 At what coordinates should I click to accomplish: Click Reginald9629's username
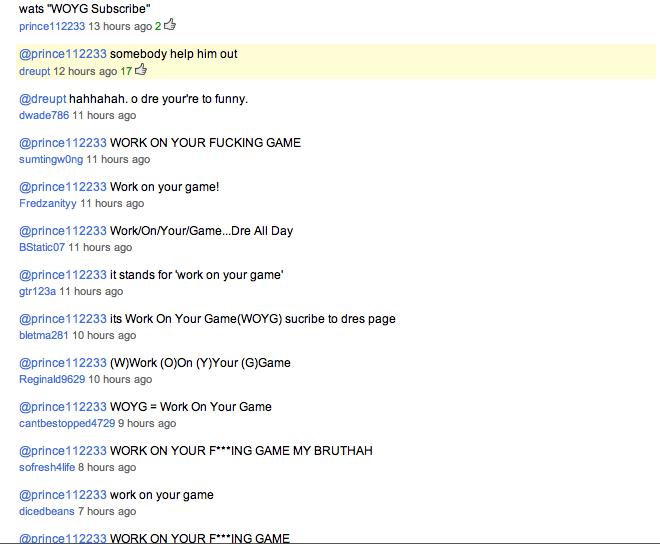pos(52,380)
